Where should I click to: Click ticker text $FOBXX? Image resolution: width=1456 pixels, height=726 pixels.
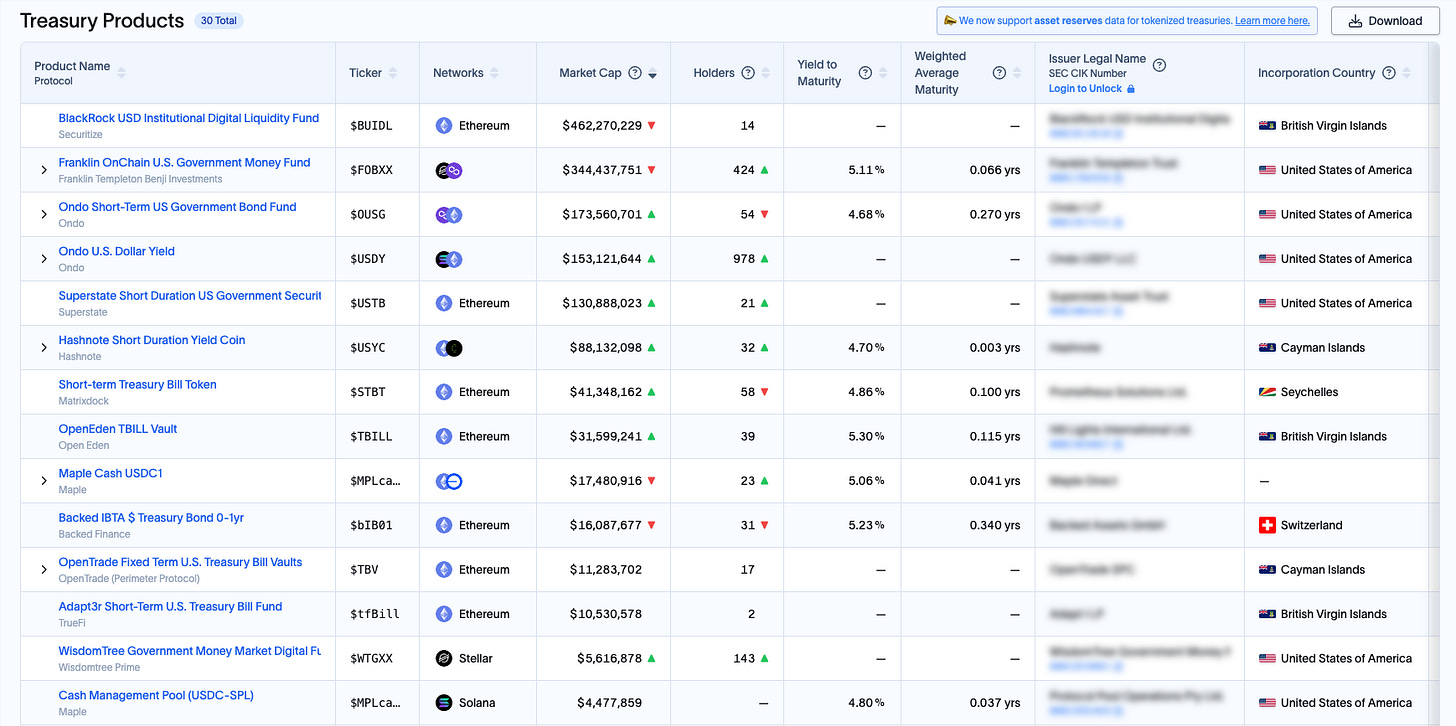[371, 170]
